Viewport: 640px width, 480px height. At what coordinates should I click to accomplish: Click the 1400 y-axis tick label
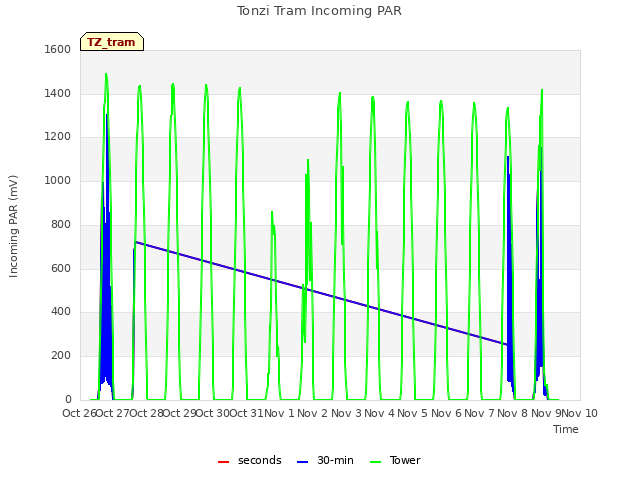click(58, 93)
